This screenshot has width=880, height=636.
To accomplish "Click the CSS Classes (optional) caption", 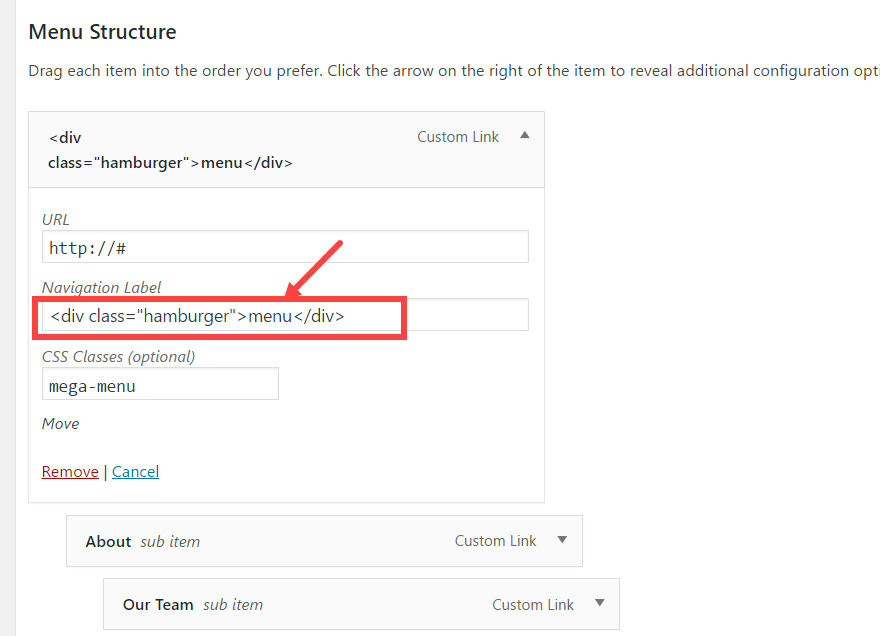I will coord(118,356).
